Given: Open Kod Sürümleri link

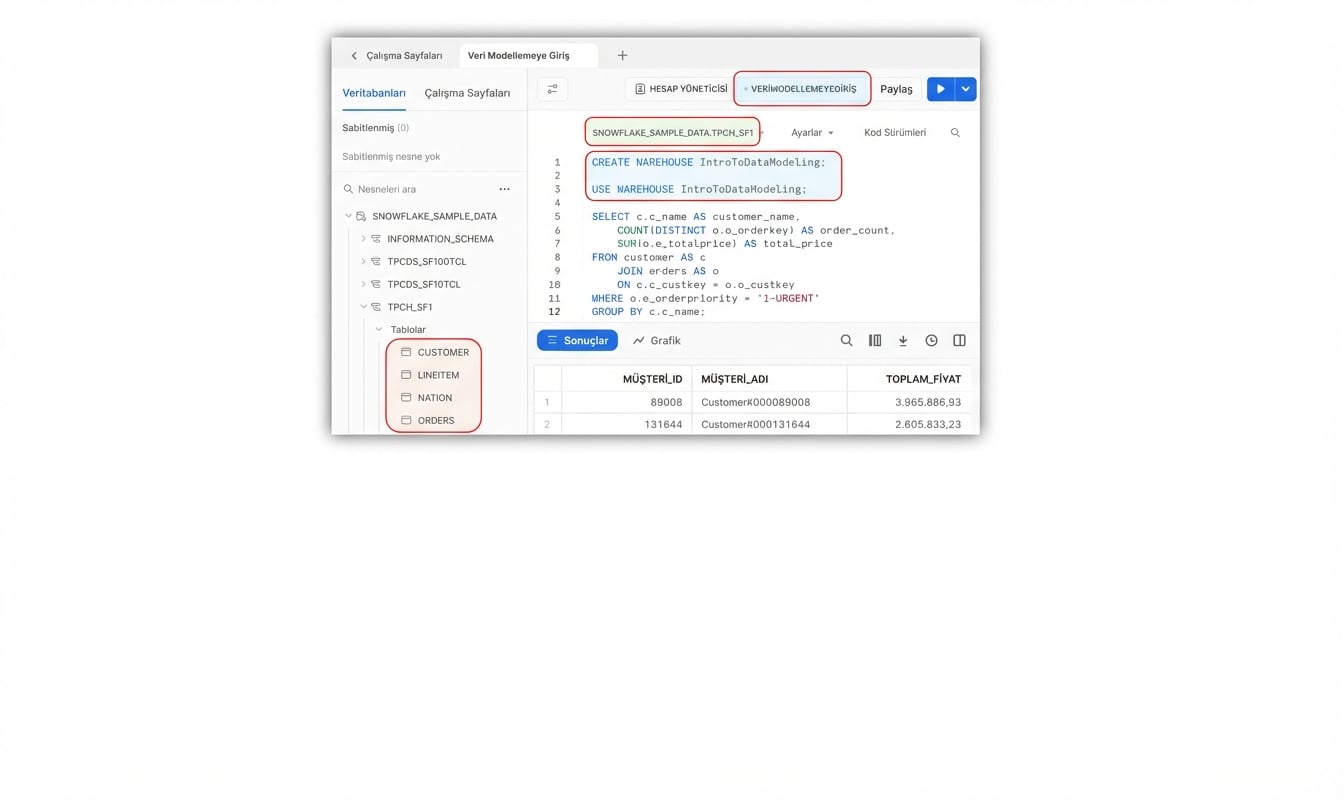Looking at the screenshot, I should click(894, 133).
